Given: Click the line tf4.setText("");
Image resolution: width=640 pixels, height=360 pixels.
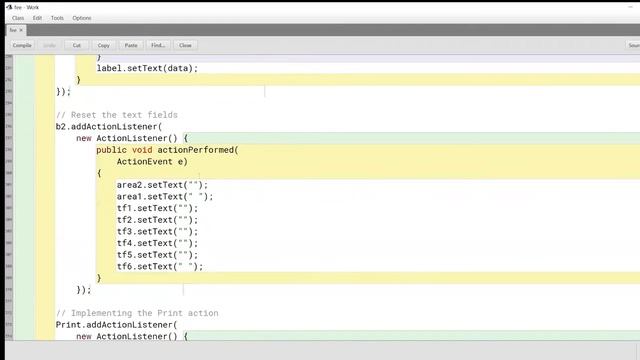Looking at the screenshot, I should point(157,243).
